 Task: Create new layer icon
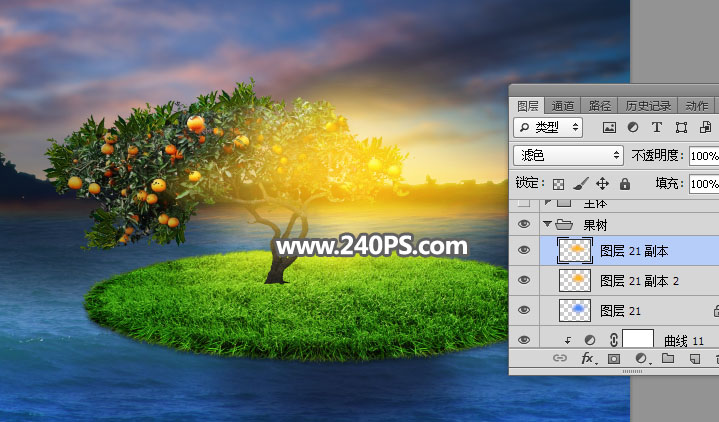coord(695,358)
